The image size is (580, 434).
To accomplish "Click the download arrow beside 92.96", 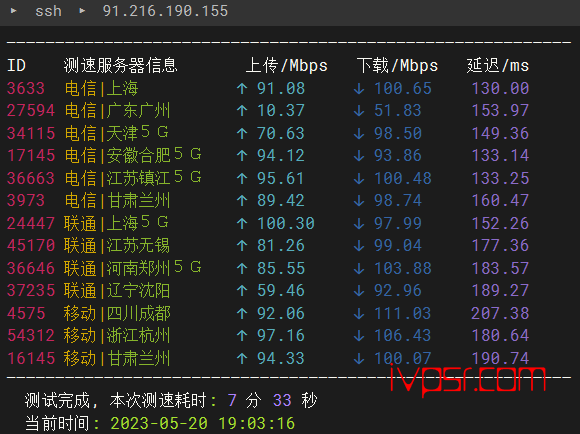I will [x=359, y=291].
